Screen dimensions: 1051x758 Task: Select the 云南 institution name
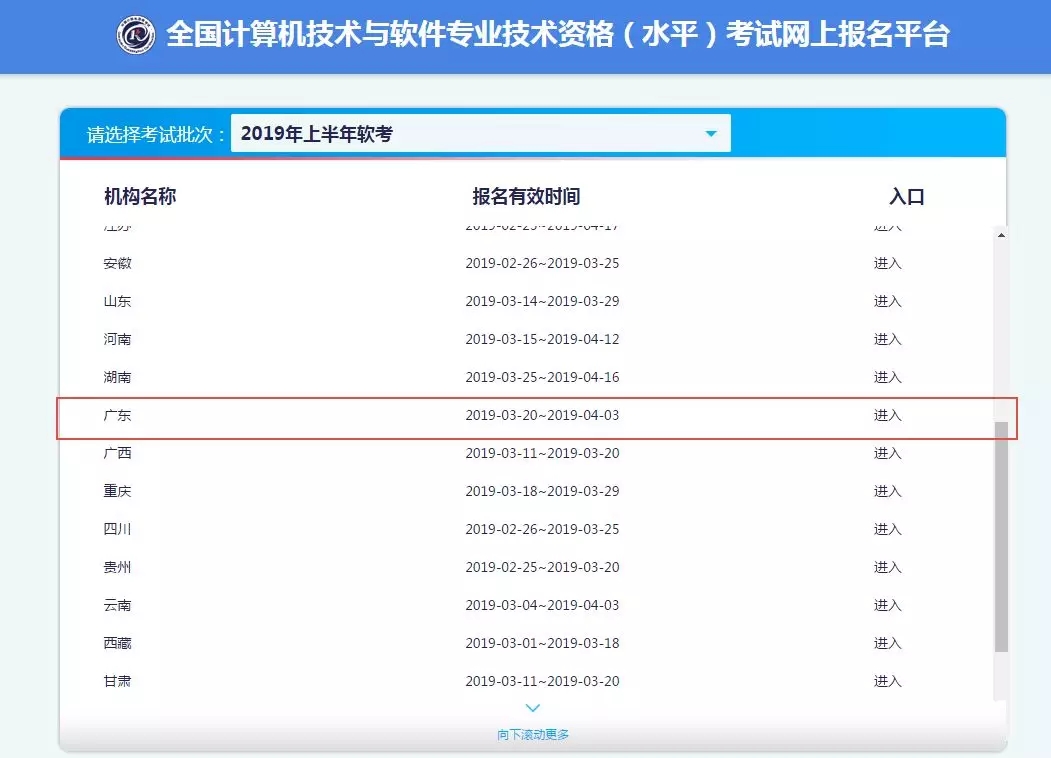coord(117,605)
